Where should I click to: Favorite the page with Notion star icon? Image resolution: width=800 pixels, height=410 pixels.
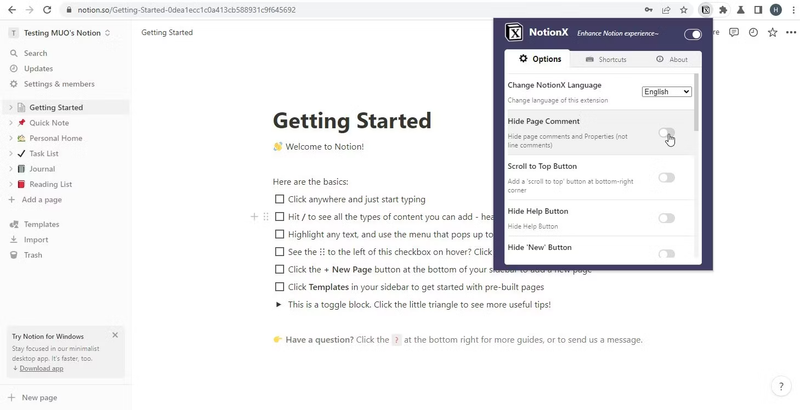pos(772,32)
